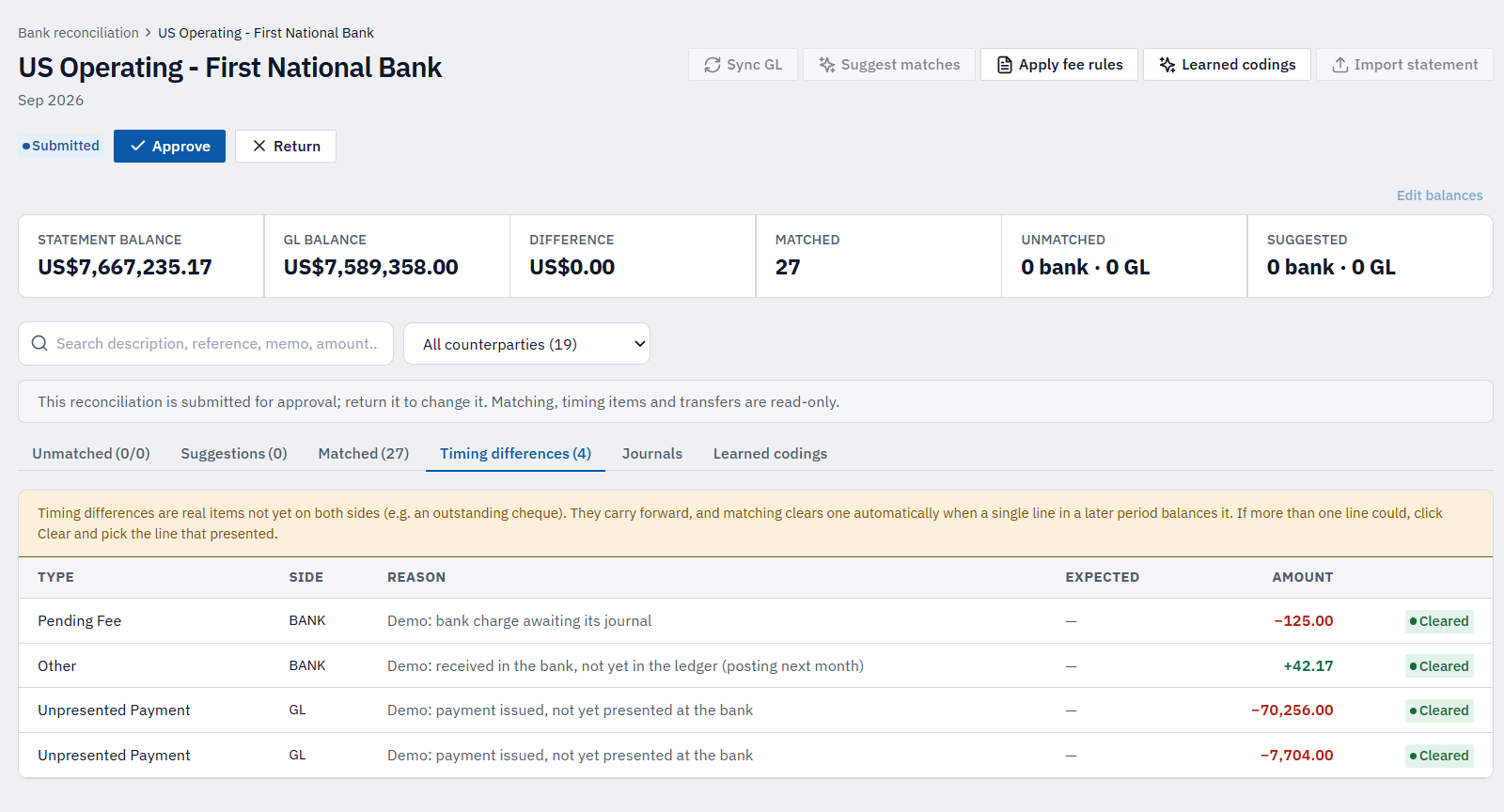Open the Learned codings tab
Image resolution: width=1504 pixels, height=812 pixels.
coord(770,453)
